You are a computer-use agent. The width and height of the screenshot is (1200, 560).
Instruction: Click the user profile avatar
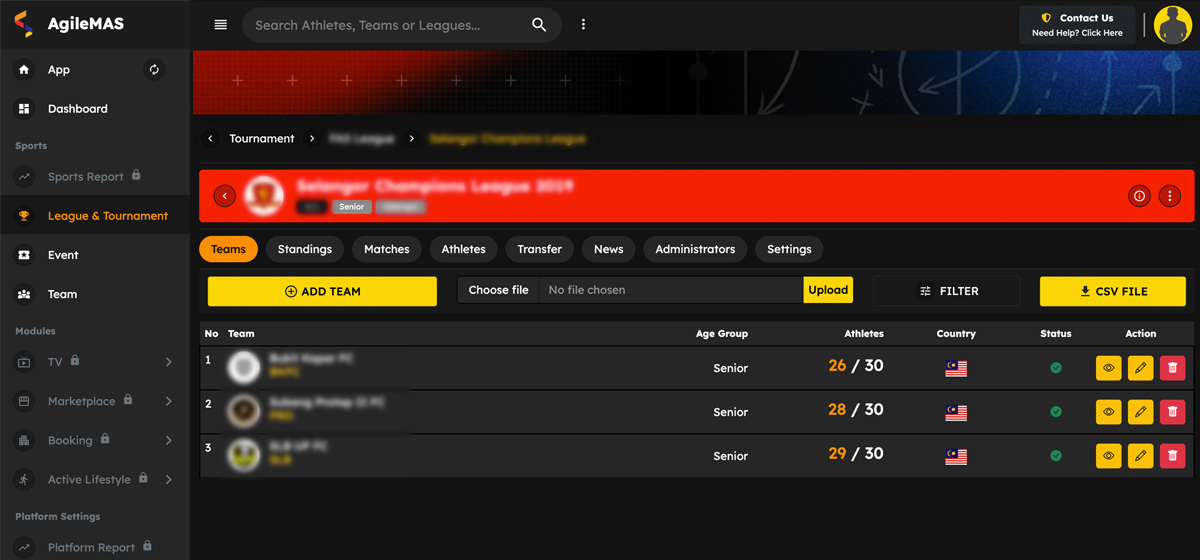point(1173,25)
